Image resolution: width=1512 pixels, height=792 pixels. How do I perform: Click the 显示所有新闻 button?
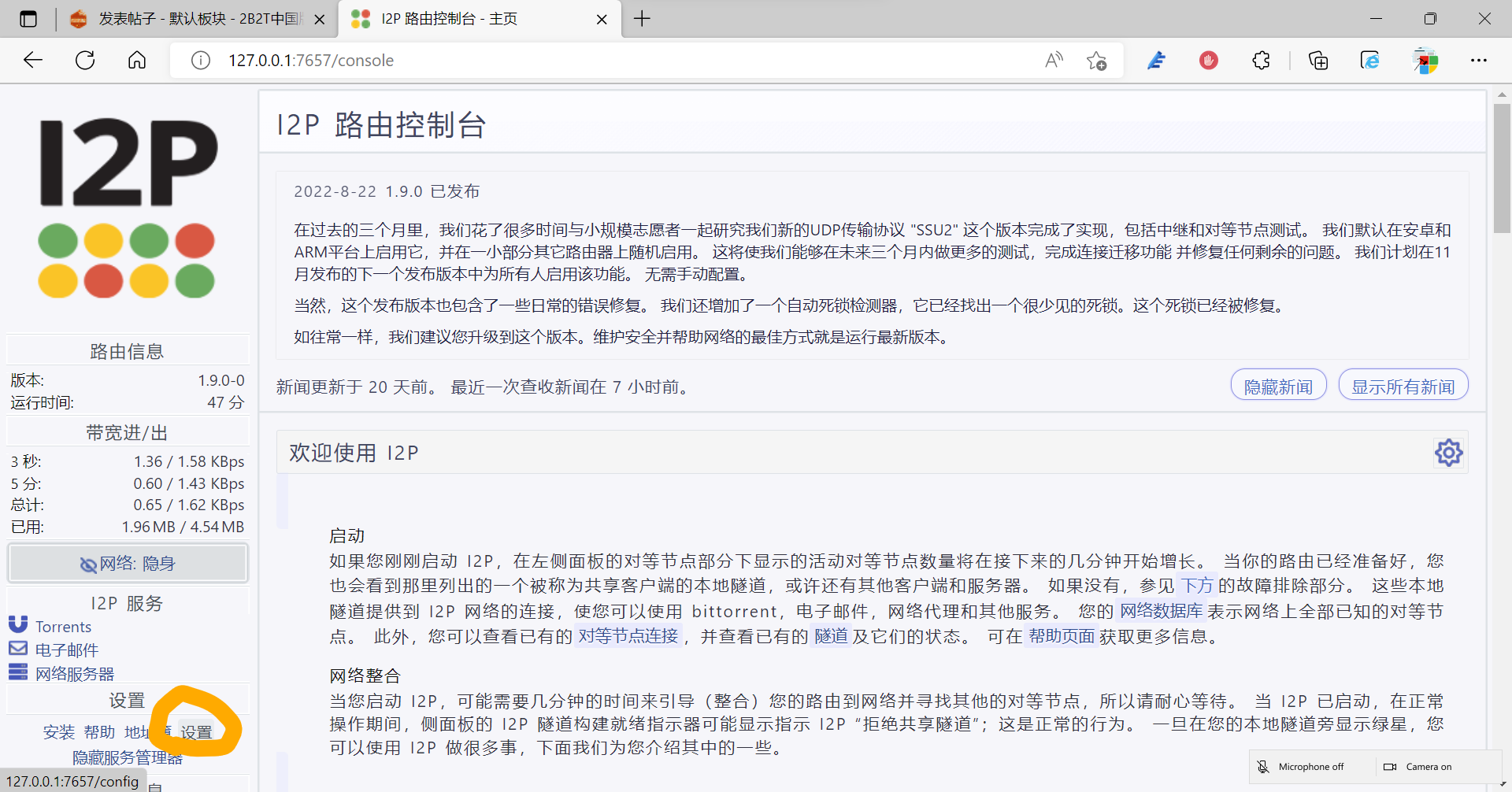[x=1403, y=387]
